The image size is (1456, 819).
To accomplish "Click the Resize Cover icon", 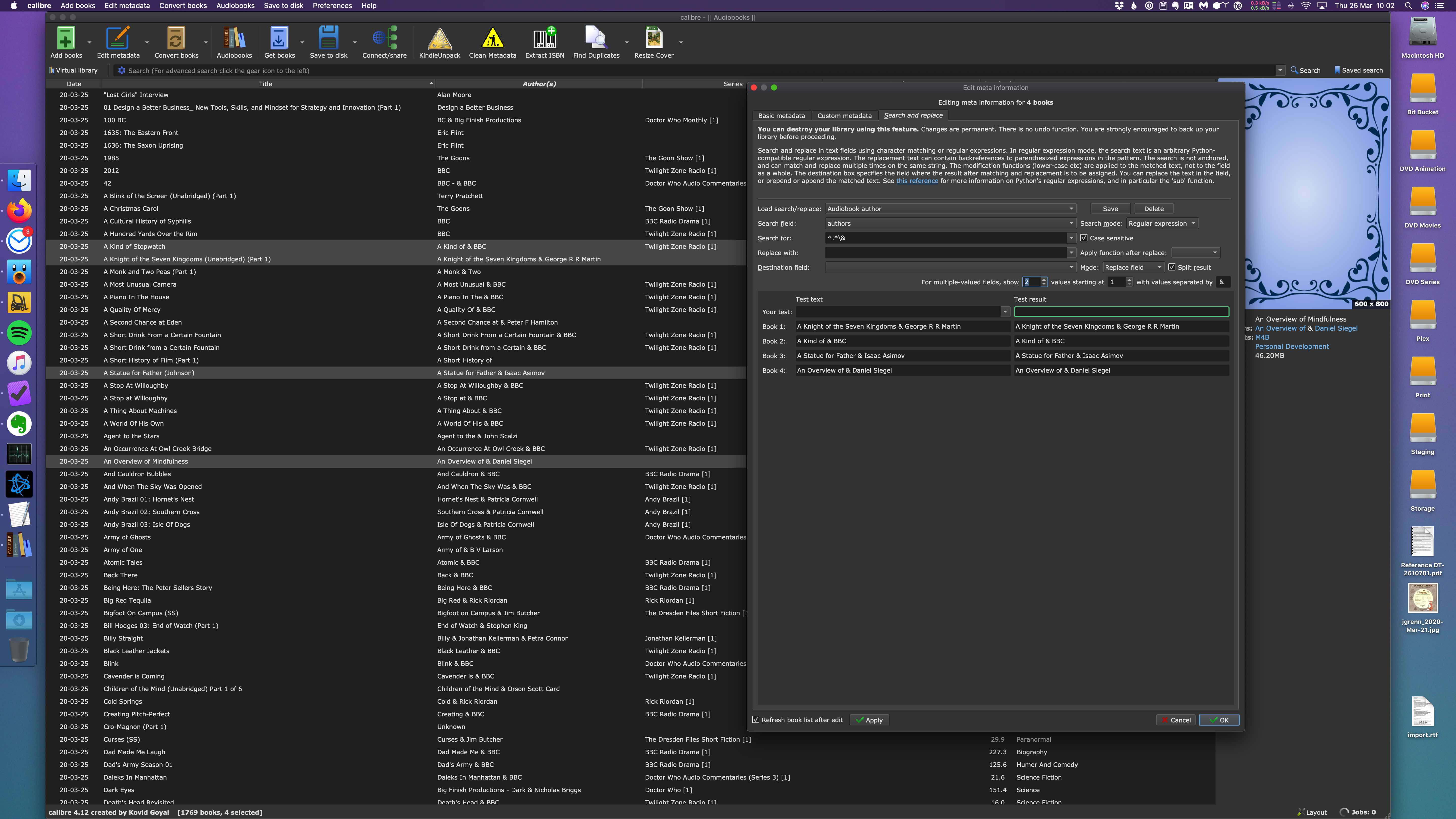I will [653, 38].
